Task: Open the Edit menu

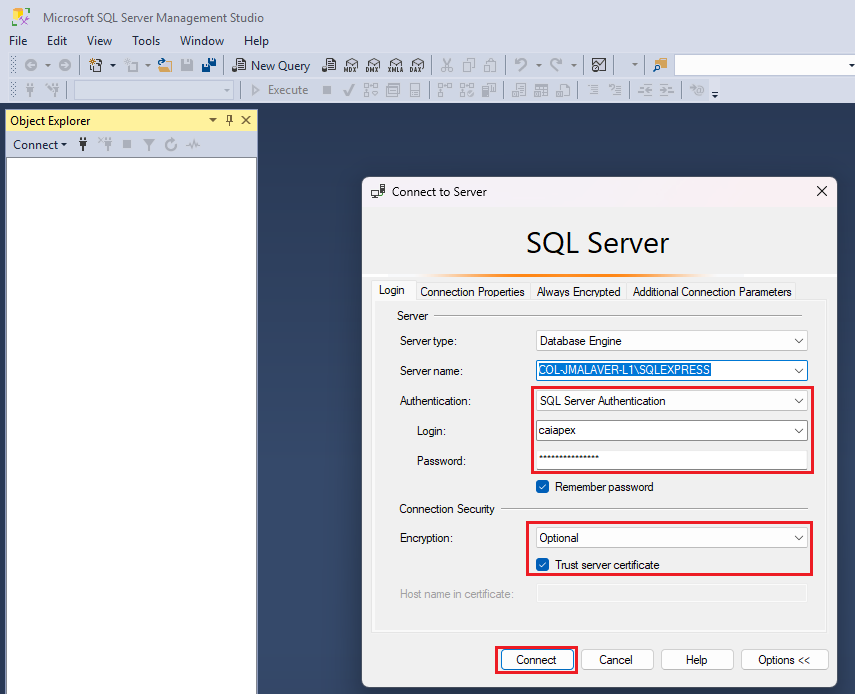Action: point(57,41)
